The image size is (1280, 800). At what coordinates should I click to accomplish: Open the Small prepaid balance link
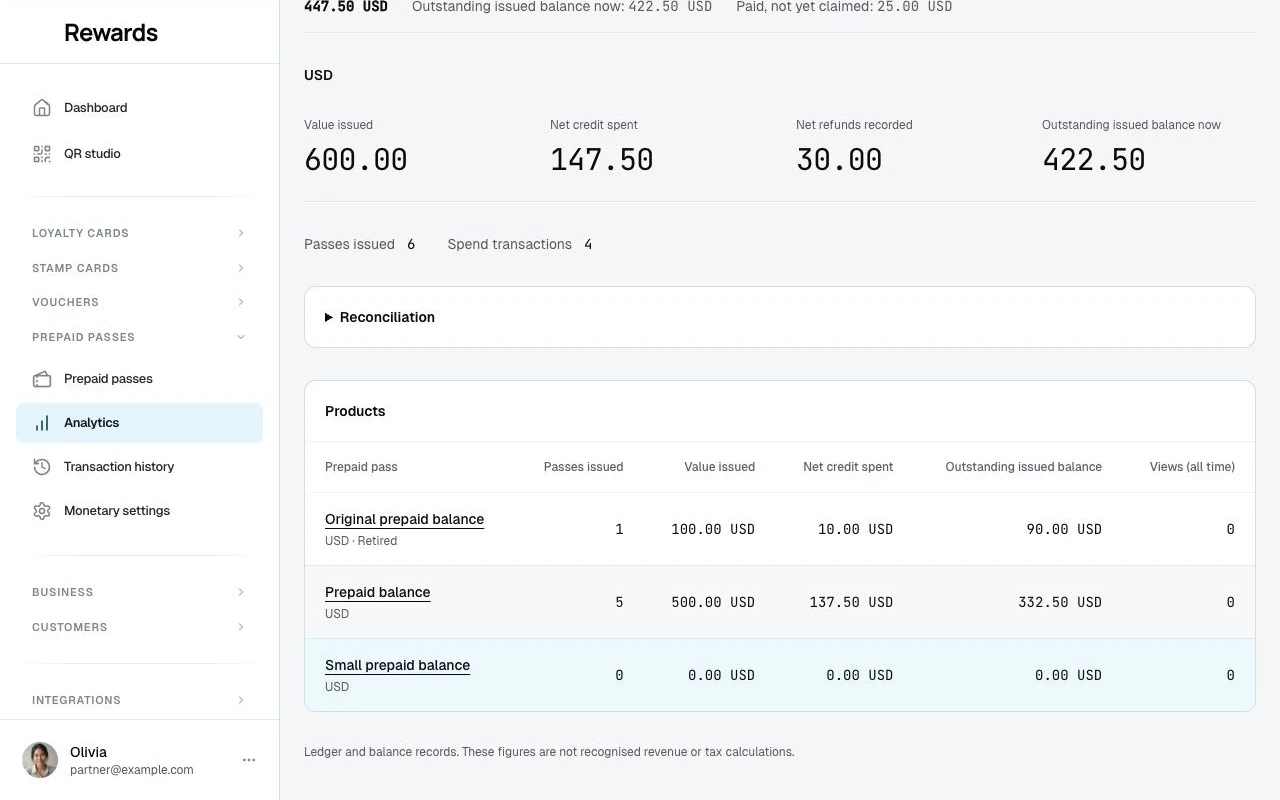click(x=397, y=665)
